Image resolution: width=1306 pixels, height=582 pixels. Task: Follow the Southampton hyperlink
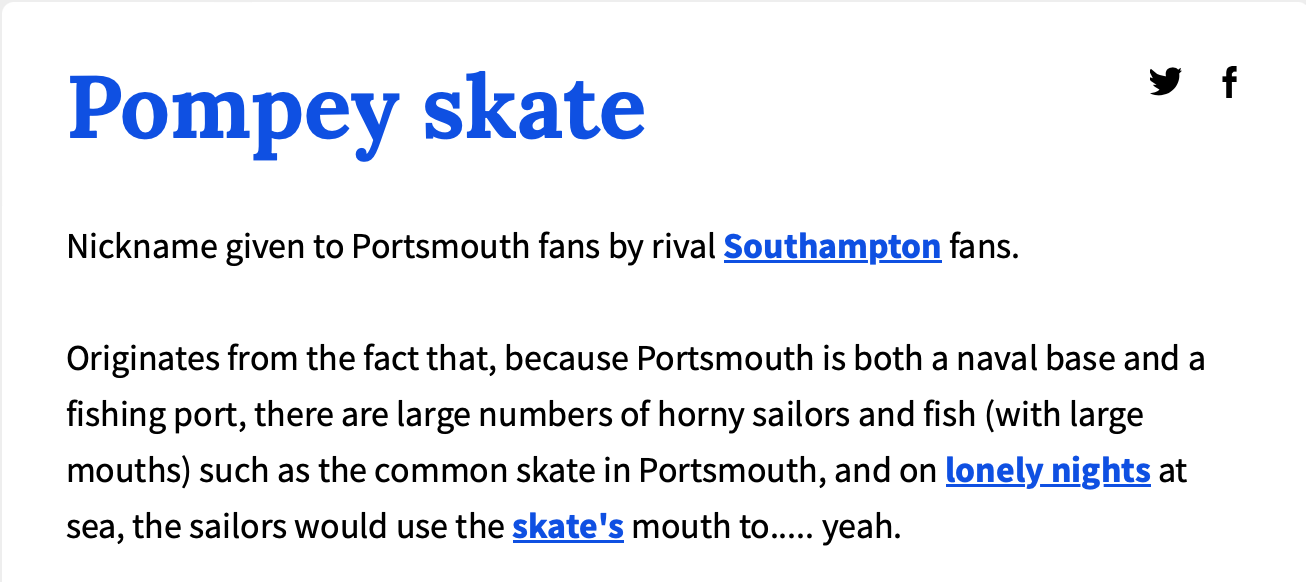(832, 246)
